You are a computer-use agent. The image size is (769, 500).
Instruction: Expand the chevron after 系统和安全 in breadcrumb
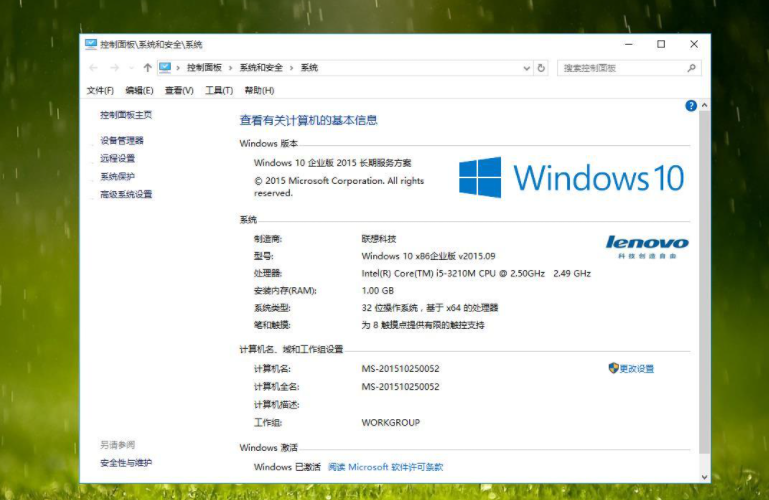[292, 68]
